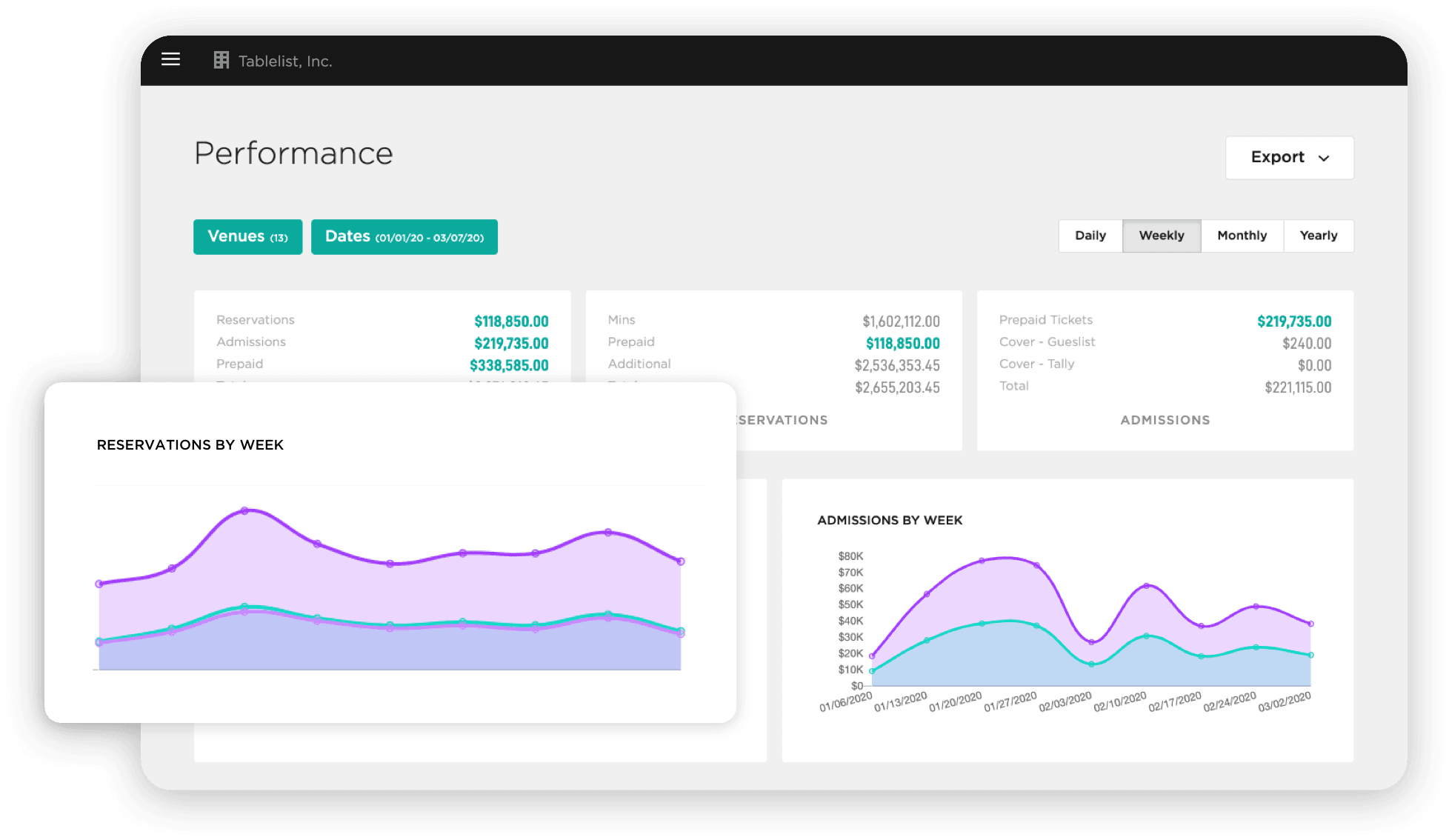
Task: Open the hamburger navigation menu
Action: [170, 59]
